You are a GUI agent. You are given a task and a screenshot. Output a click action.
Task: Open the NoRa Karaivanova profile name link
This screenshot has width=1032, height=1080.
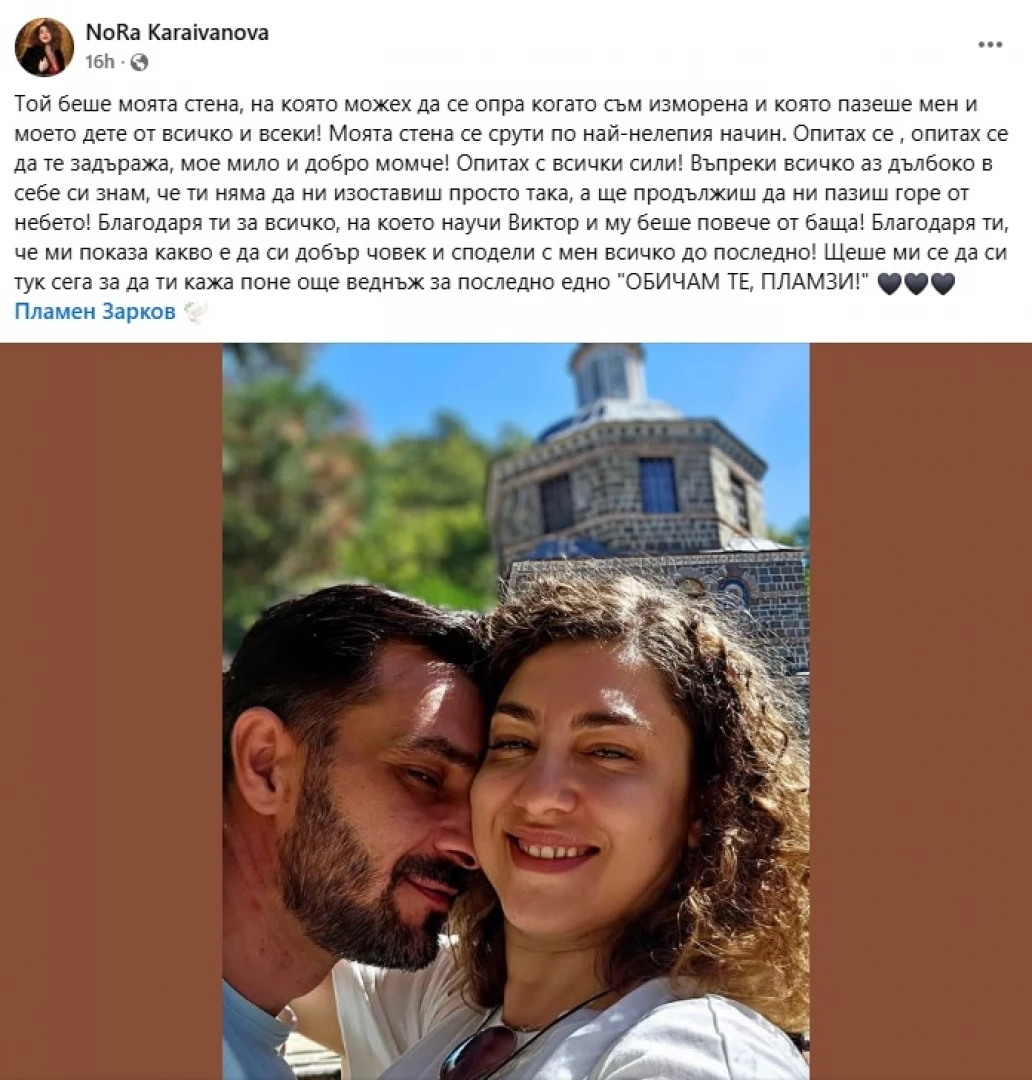pos(177,32)
